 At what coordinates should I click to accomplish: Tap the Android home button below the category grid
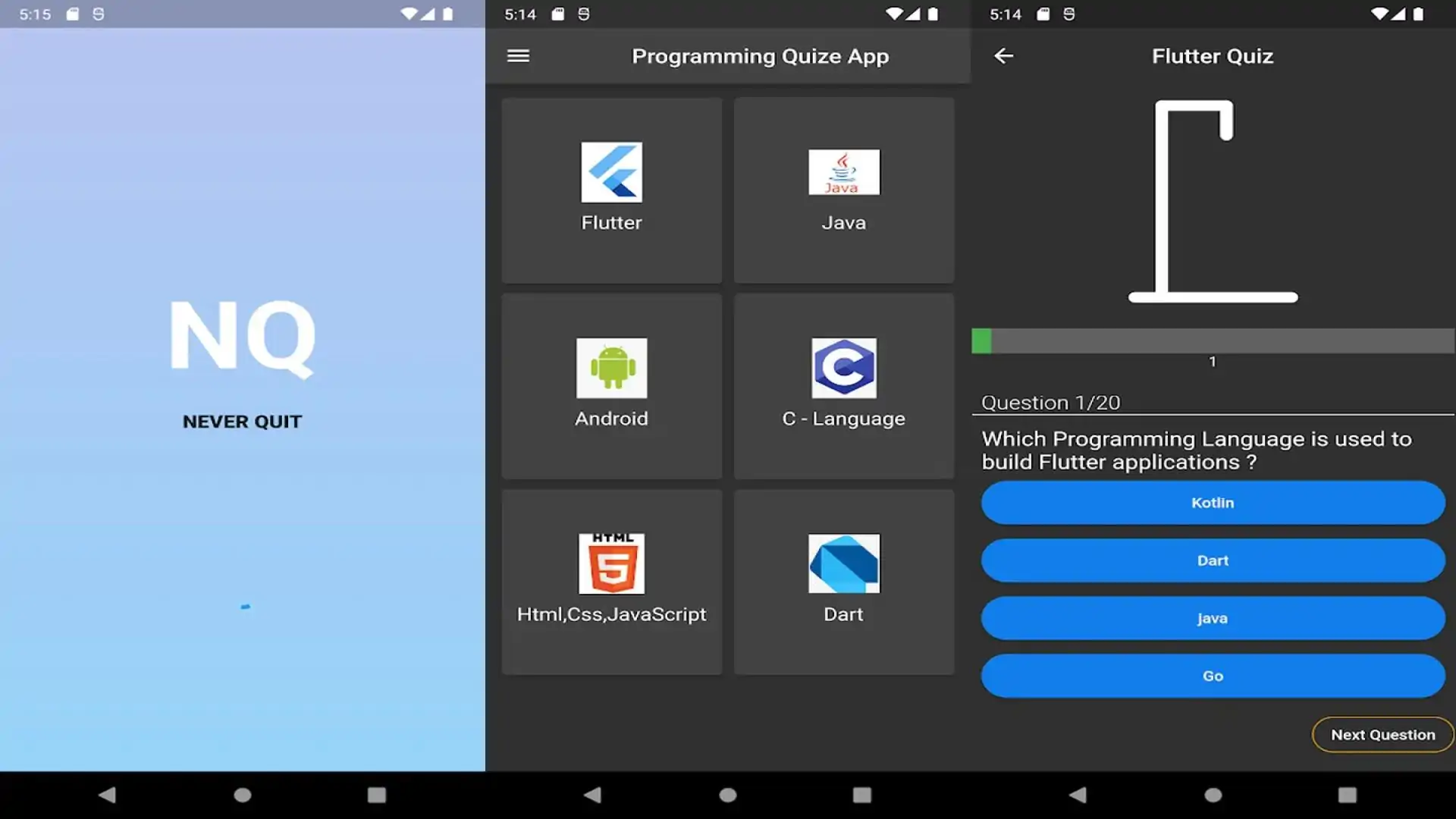click(728, 795)
